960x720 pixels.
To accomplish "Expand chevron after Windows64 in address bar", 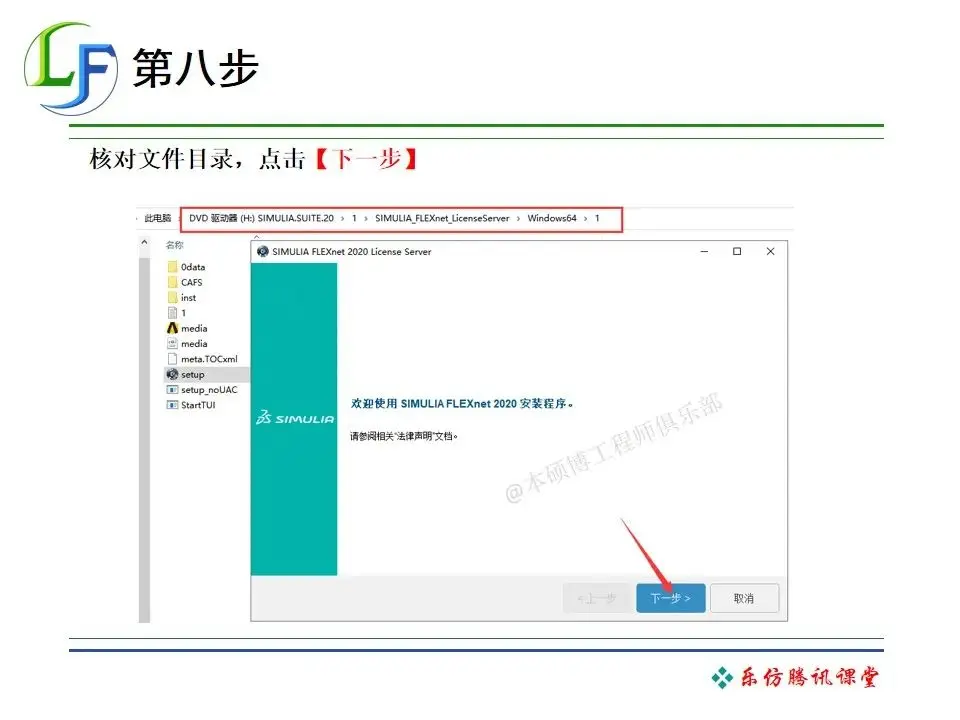I will click(585, 219).
